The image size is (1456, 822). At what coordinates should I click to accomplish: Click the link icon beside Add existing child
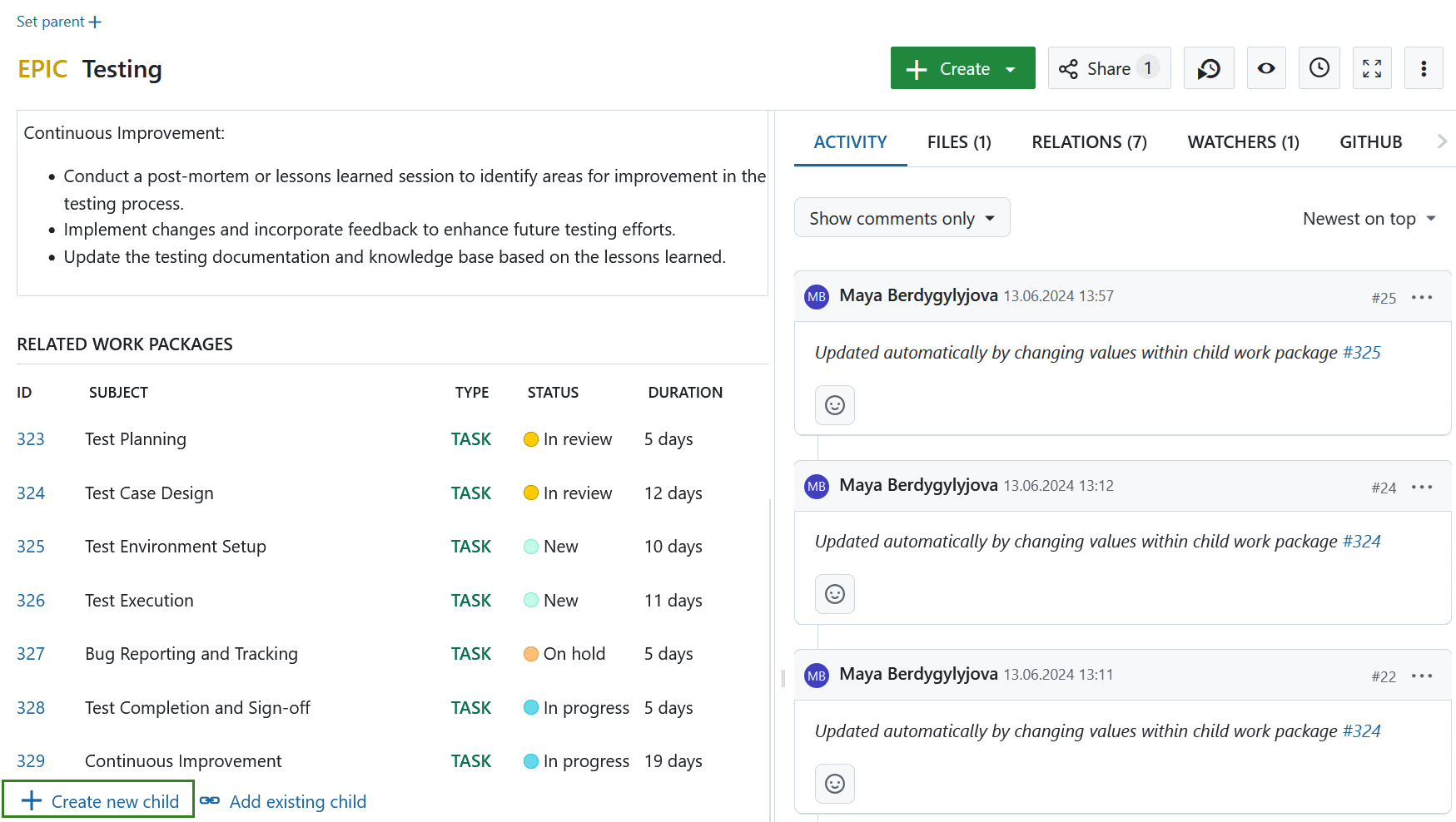211,800
